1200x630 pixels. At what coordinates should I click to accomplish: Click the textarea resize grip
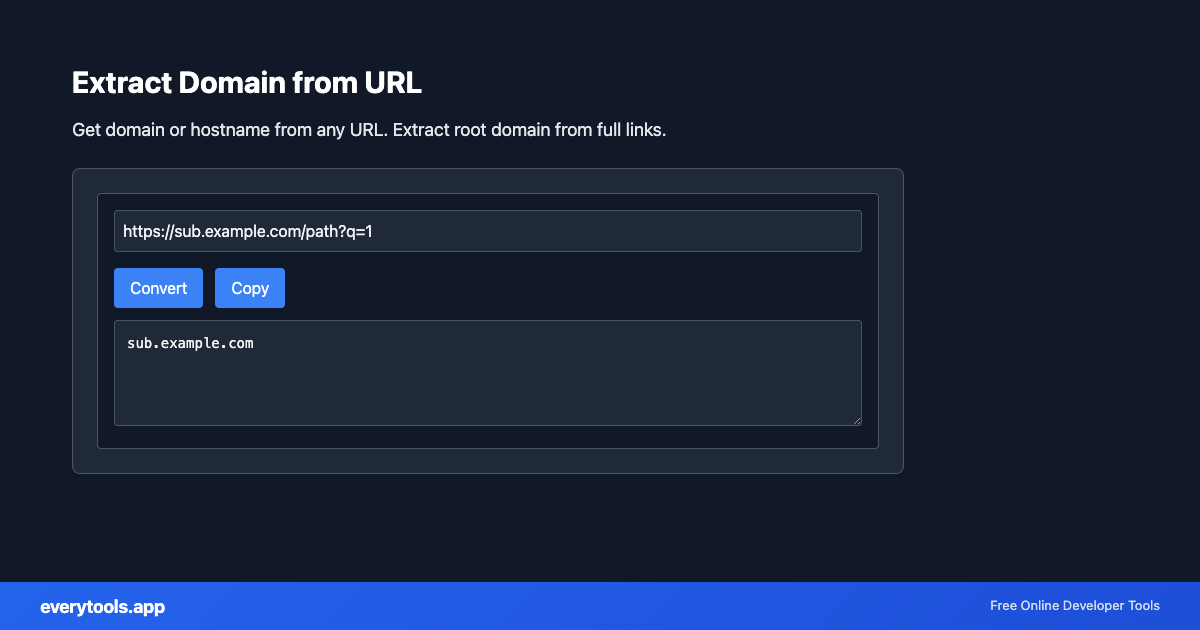pyautogui.click(x=857, y=420)
